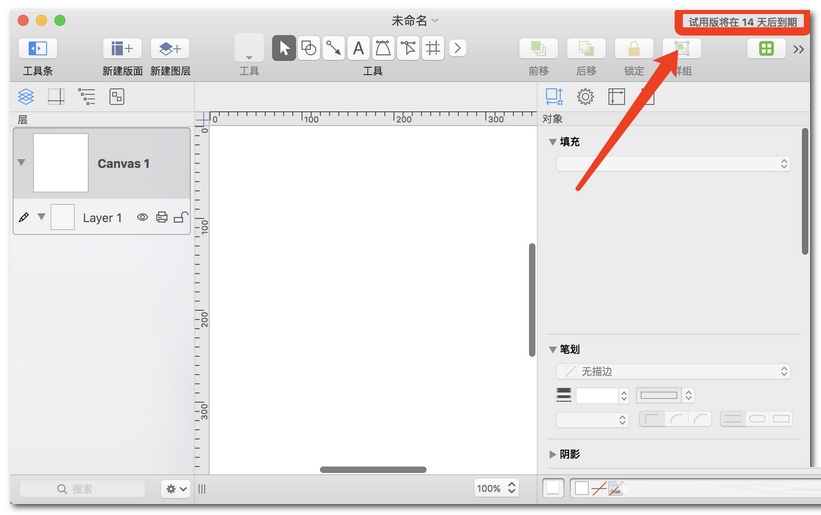Open the 对象 object inspector tab

(554, 96)
